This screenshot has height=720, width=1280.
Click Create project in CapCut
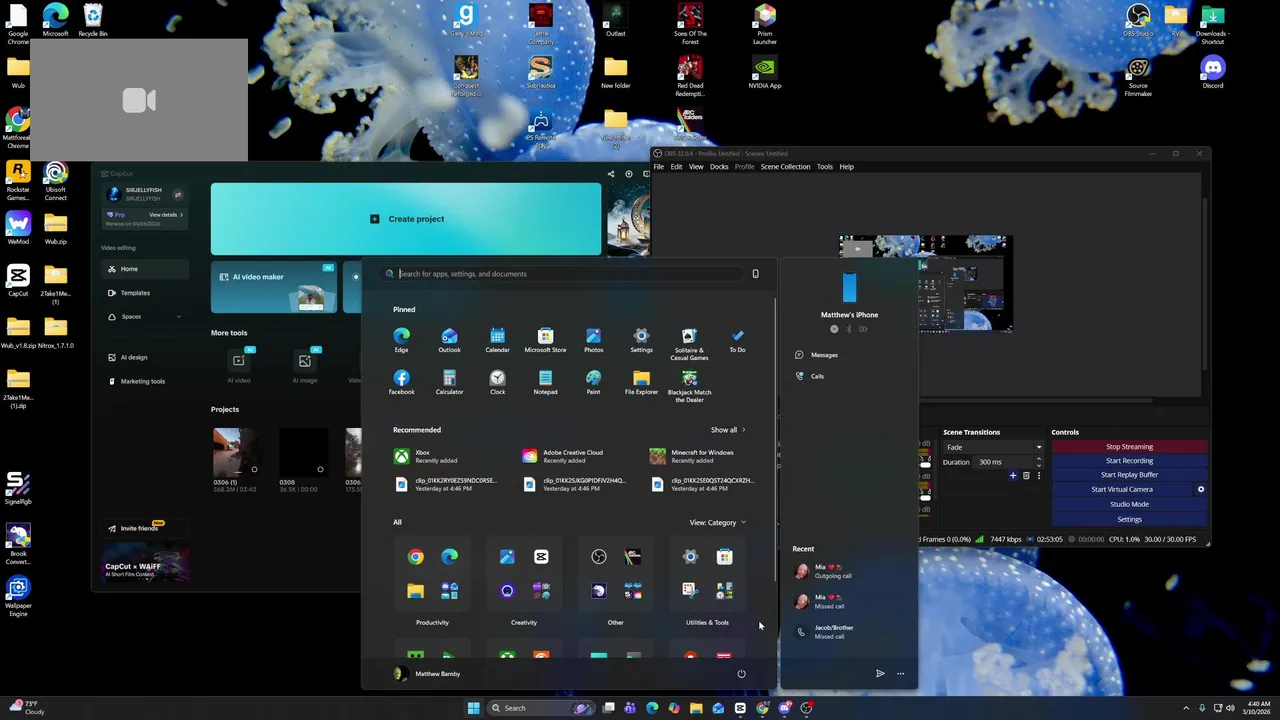(406, 219)
